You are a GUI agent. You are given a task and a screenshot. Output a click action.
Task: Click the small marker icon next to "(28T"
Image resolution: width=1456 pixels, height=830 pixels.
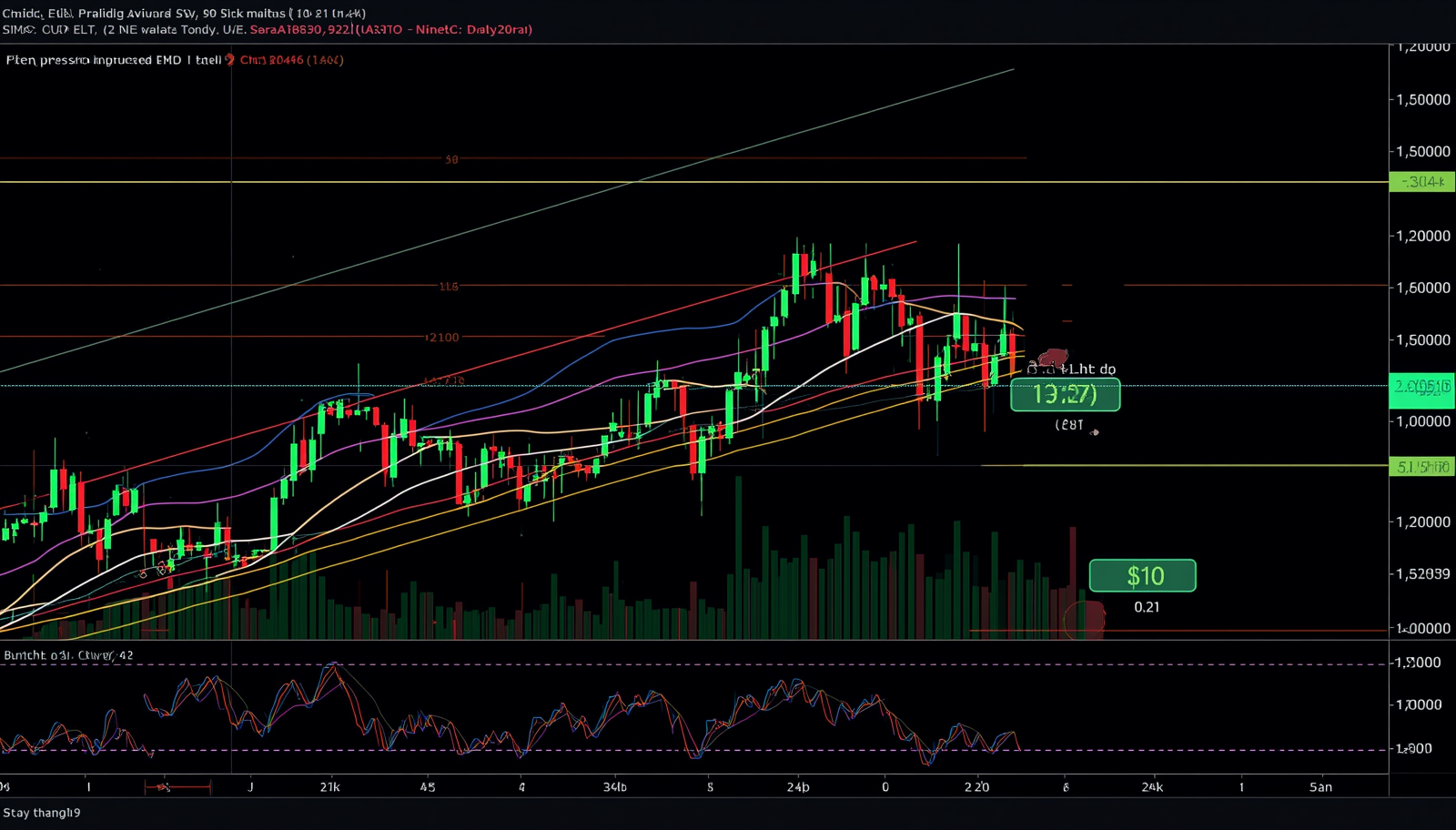tap(1094, 432)
